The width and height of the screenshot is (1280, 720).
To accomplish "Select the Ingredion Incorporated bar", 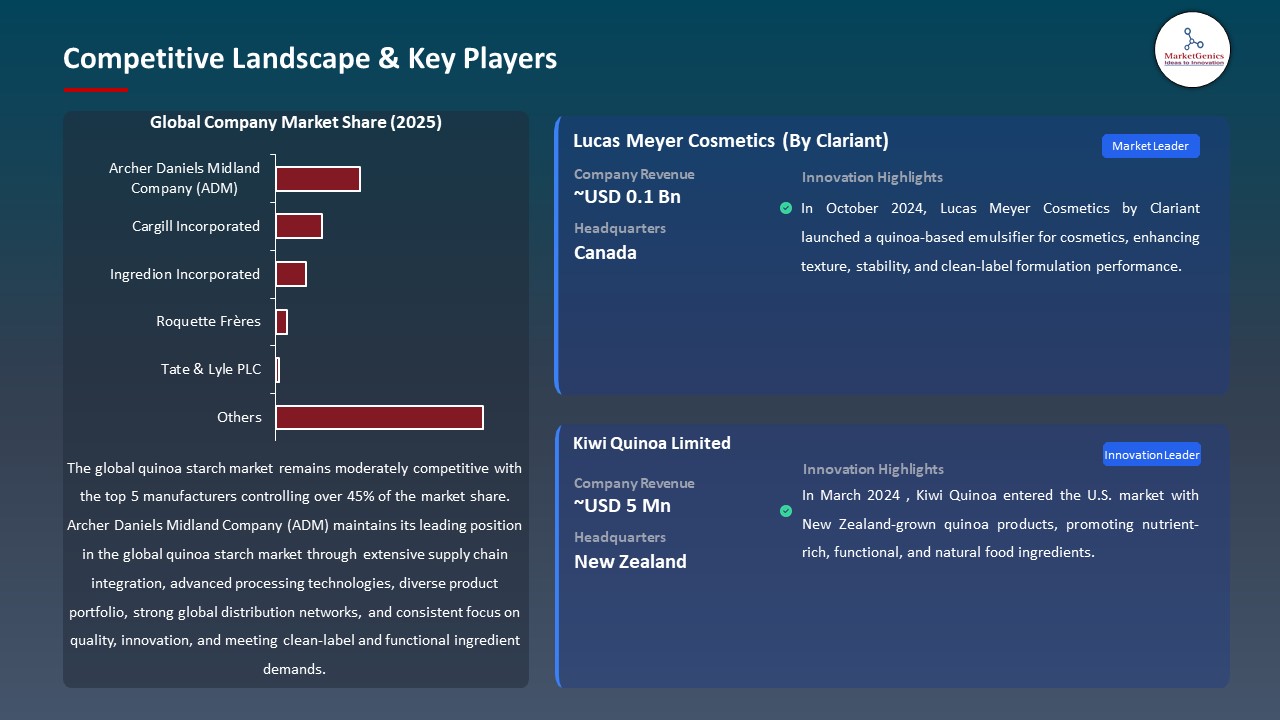I will coord(291,274).
